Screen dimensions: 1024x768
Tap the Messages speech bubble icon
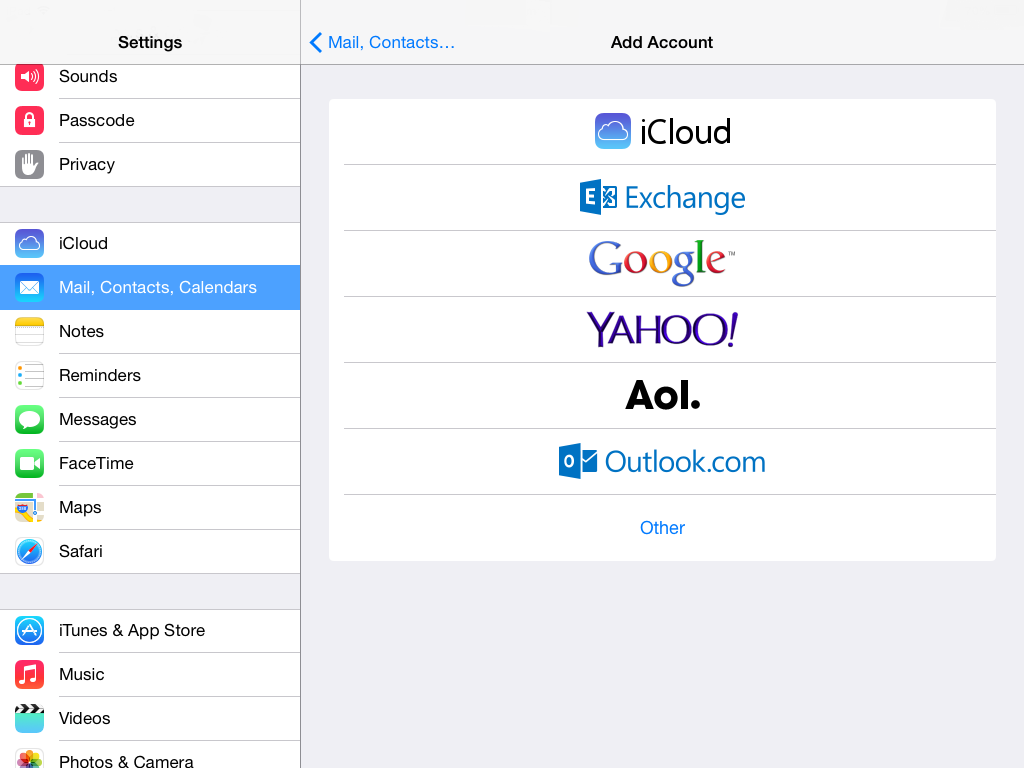point(29,419)
